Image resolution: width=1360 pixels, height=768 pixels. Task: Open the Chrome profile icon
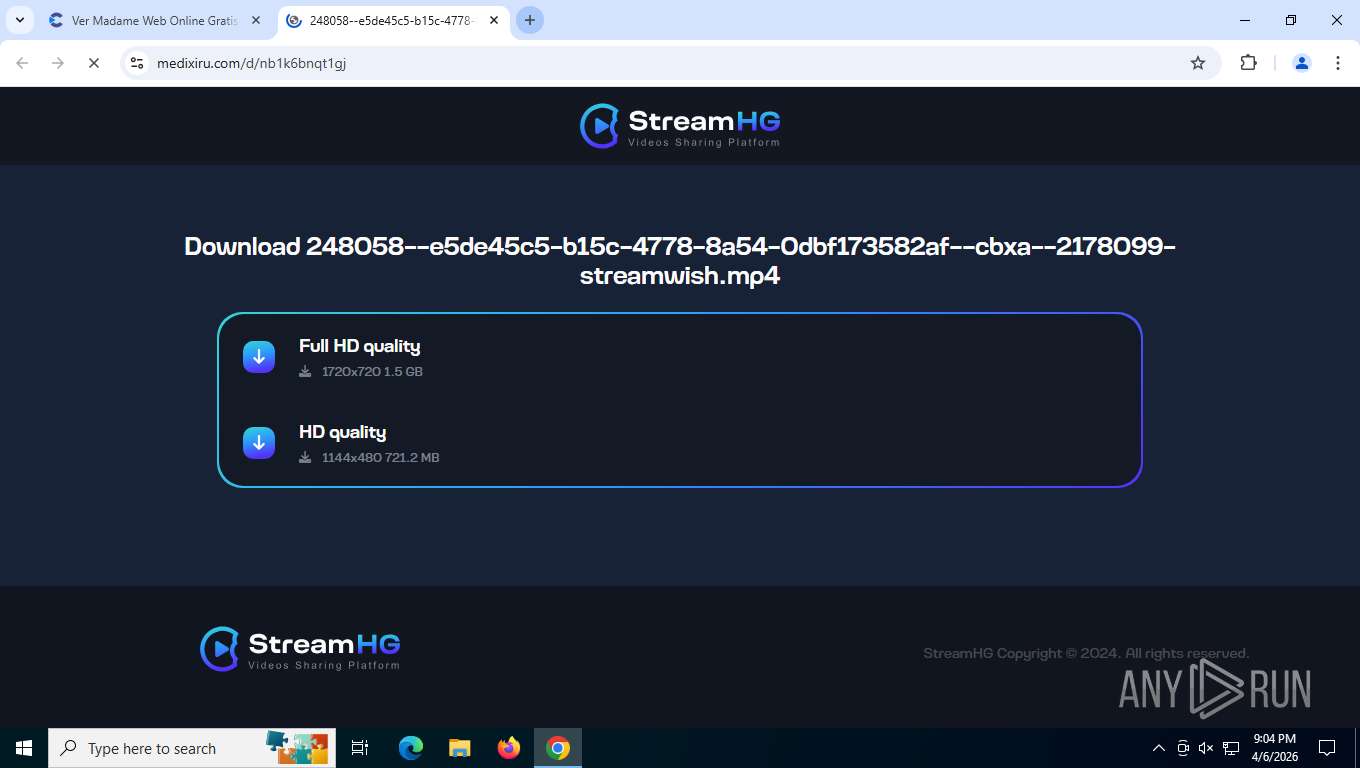pos(1302,63)
